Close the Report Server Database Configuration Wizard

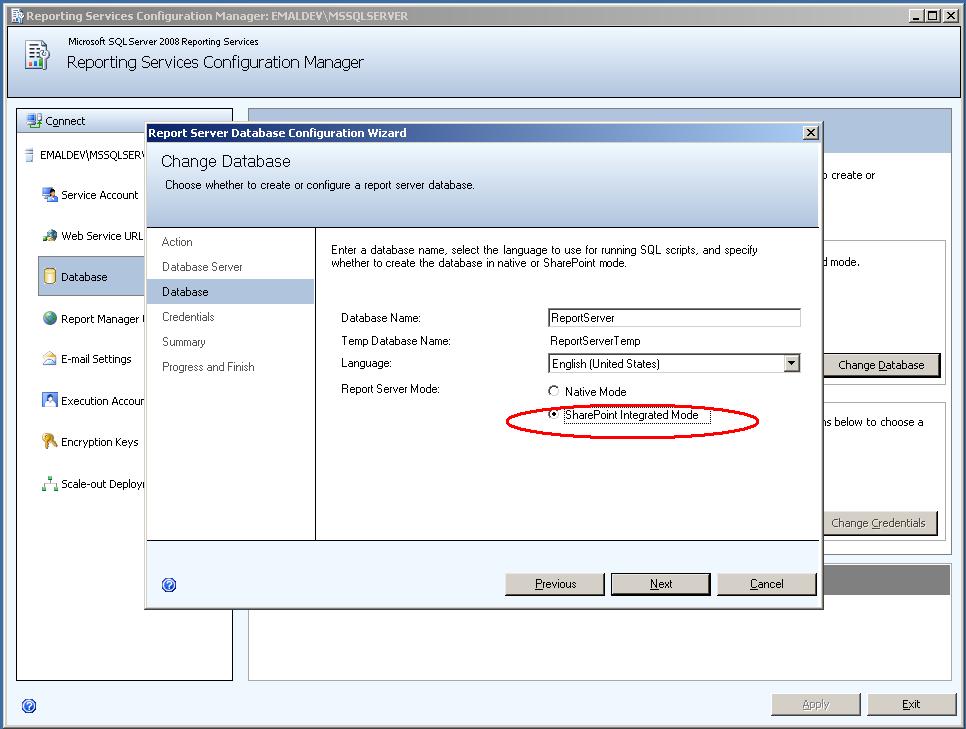pos(811,132)
